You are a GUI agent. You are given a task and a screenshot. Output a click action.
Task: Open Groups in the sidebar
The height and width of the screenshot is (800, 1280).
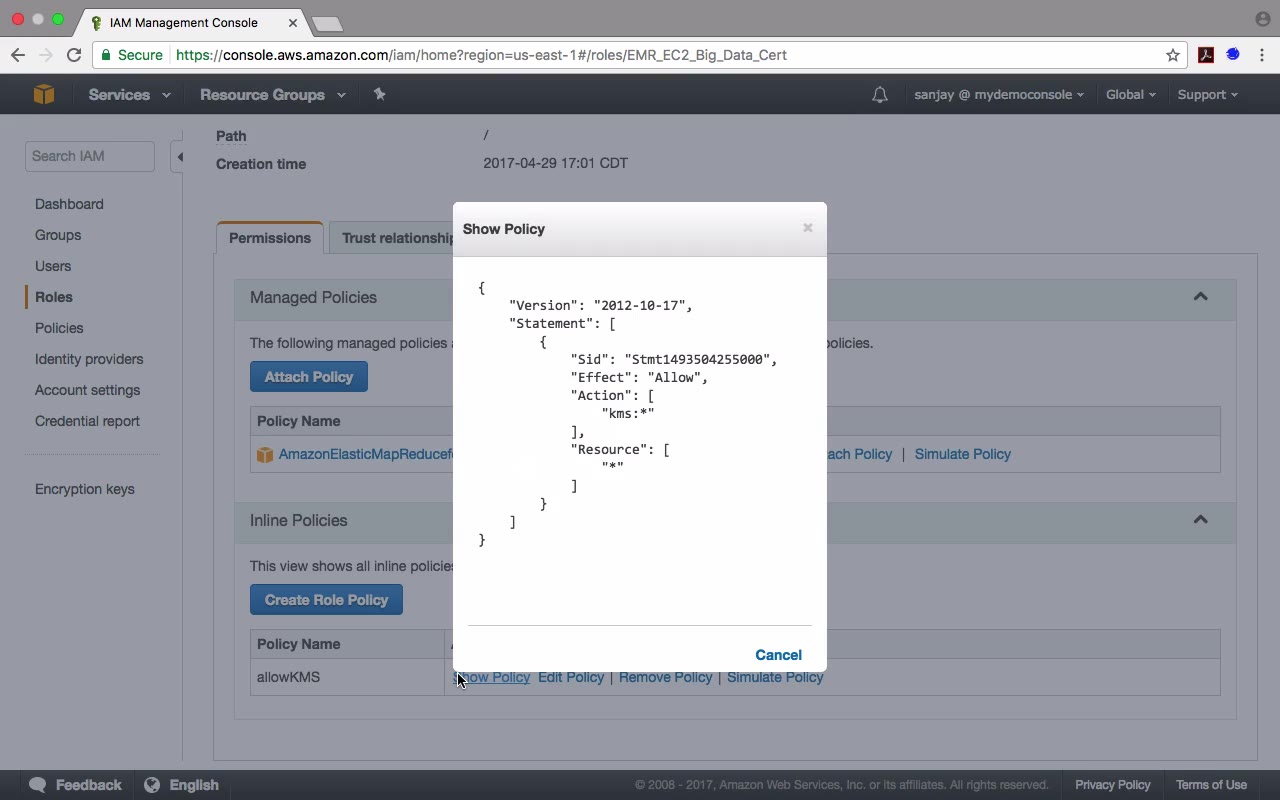[58, 235]
